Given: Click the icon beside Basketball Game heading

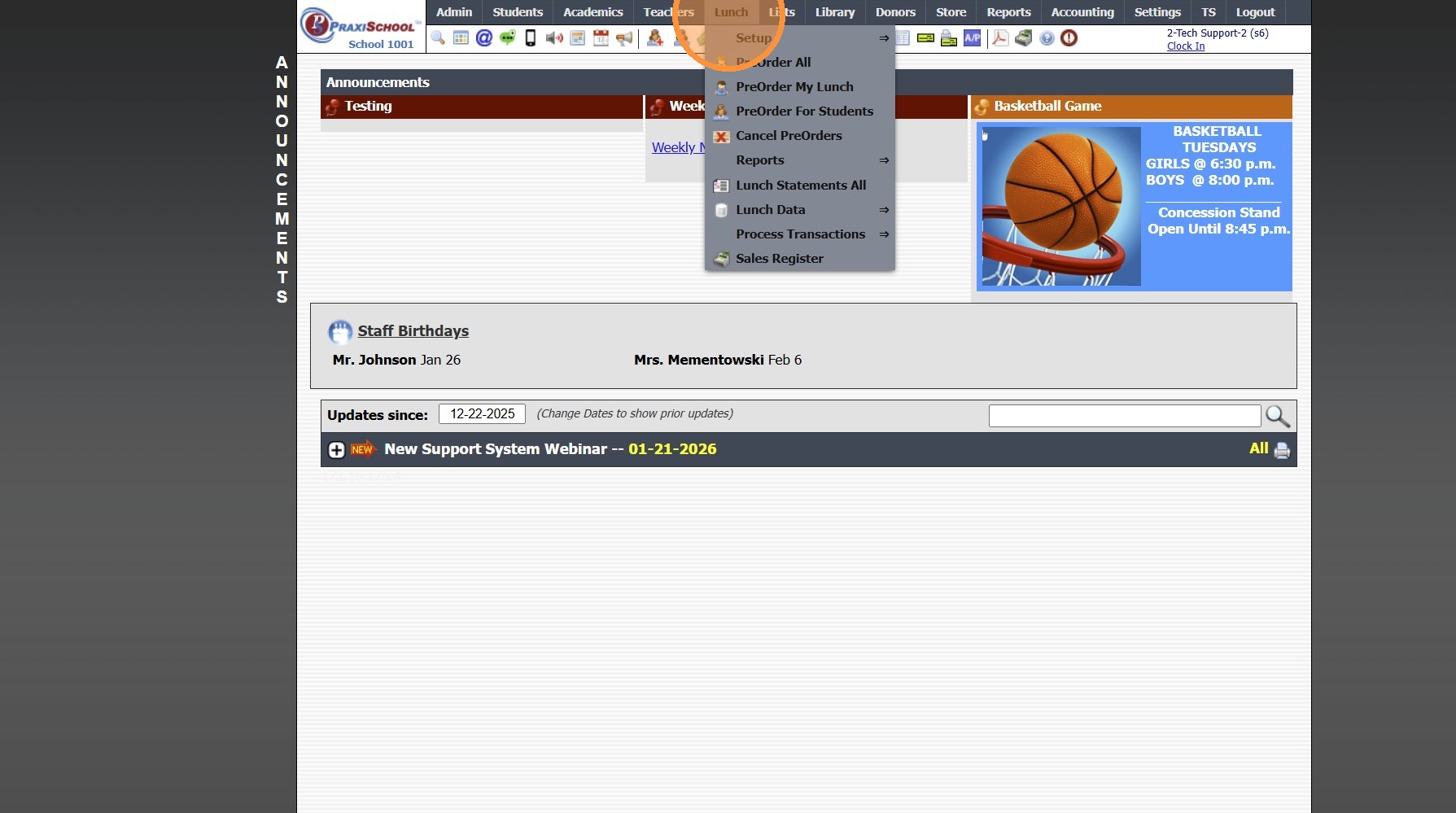Looking at the screenshot, I should [982, 107].
